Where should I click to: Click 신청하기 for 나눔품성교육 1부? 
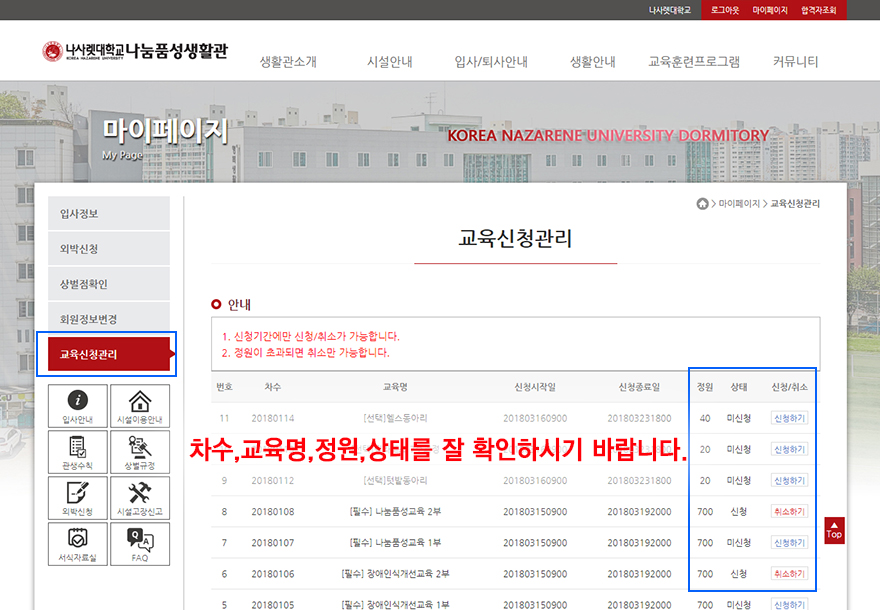(789, 543)
